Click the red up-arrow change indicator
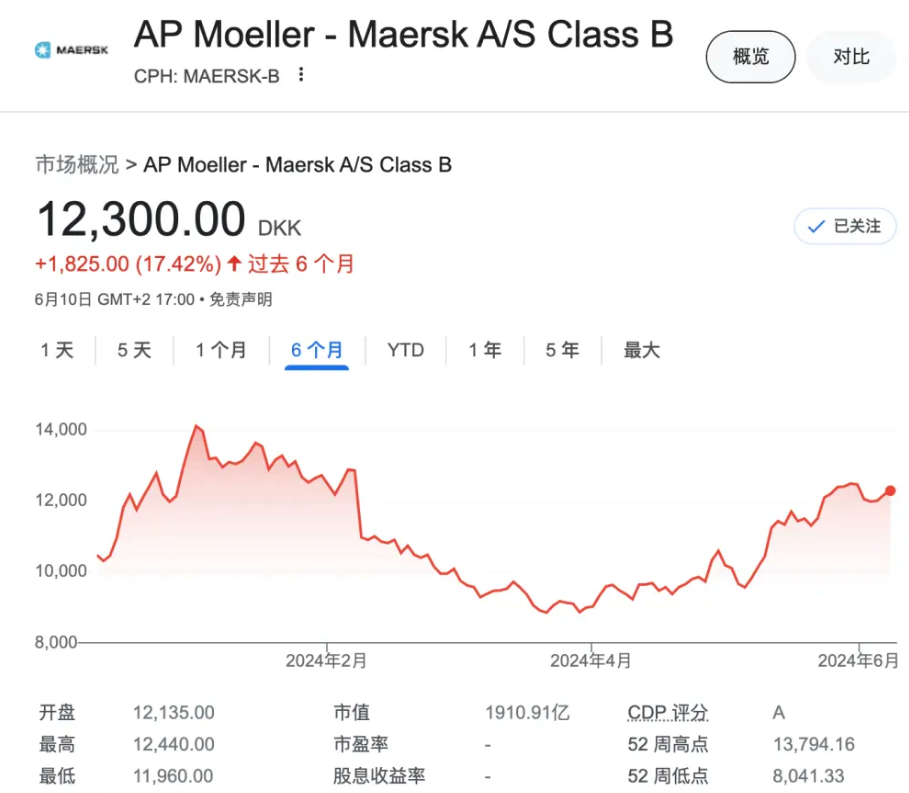Image resolution: width=909 pixels, height=793 pixels. 234,264
